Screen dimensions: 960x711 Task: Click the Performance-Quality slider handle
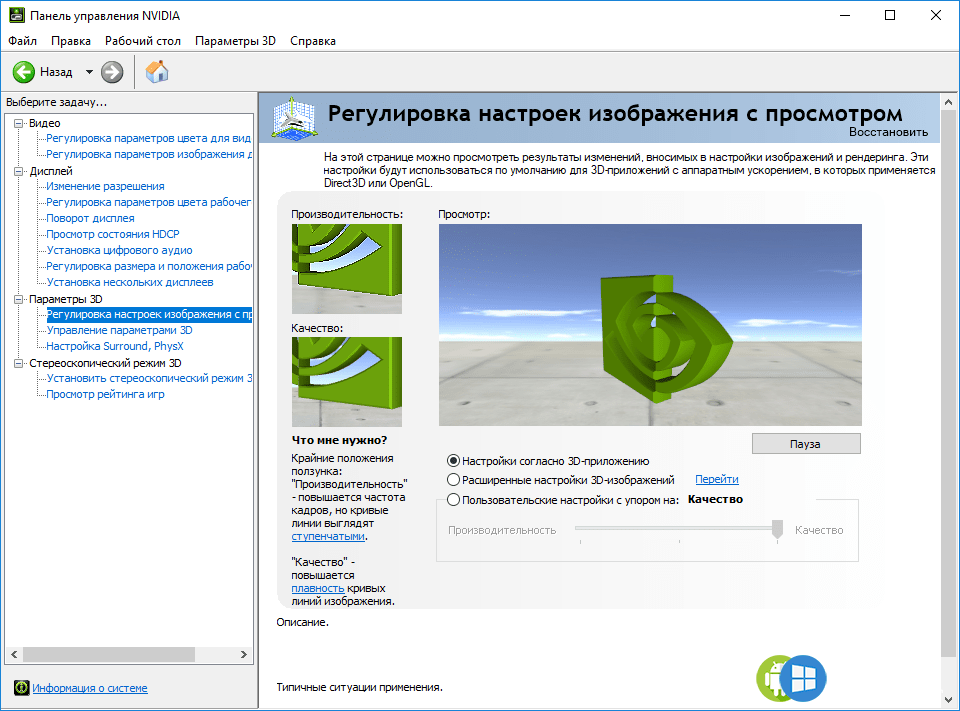777,530
